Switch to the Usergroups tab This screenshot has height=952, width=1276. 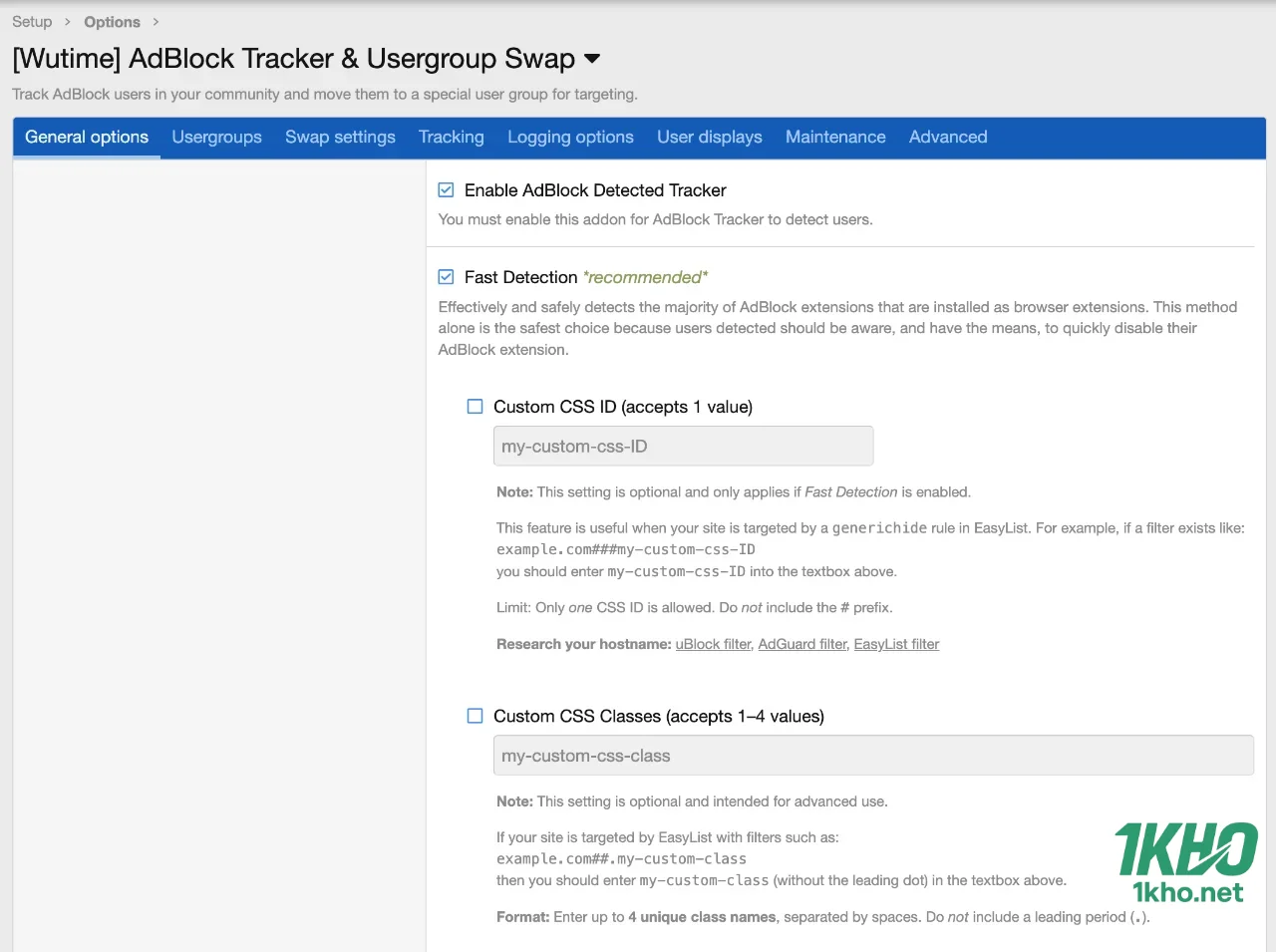(x=216, y=137)
